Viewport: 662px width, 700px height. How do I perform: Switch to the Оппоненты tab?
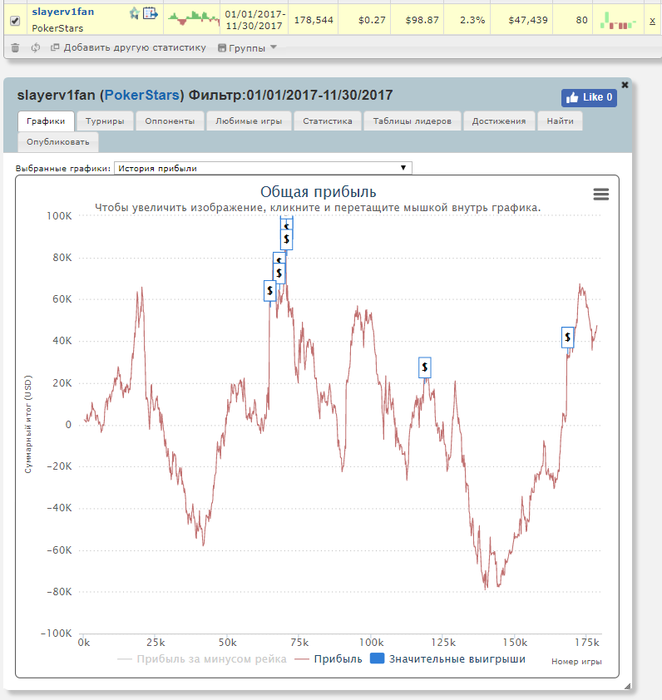(x=170, y=121)
